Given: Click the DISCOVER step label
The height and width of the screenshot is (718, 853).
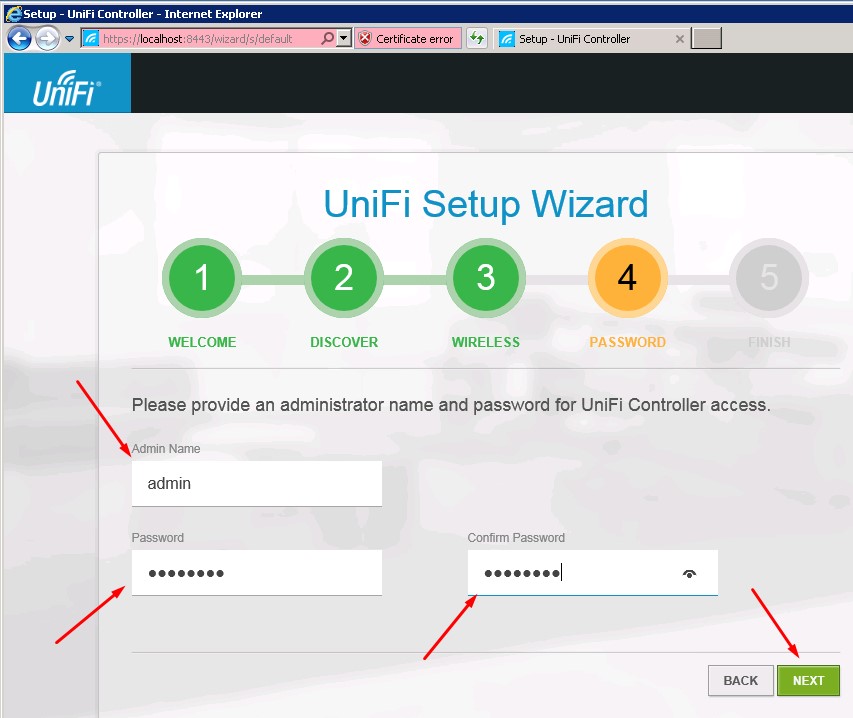Looking at the screenshot, I should [344, 342].
